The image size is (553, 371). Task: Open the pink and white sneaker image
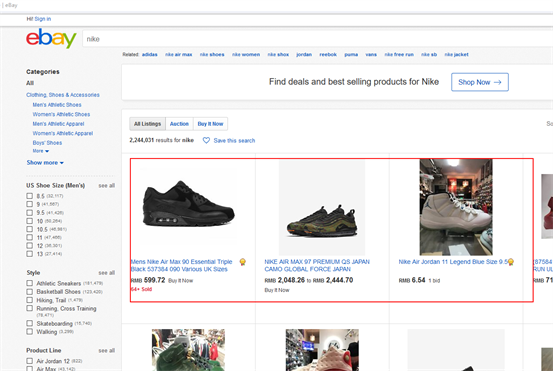pyautogui.click(x=322, y=350)
